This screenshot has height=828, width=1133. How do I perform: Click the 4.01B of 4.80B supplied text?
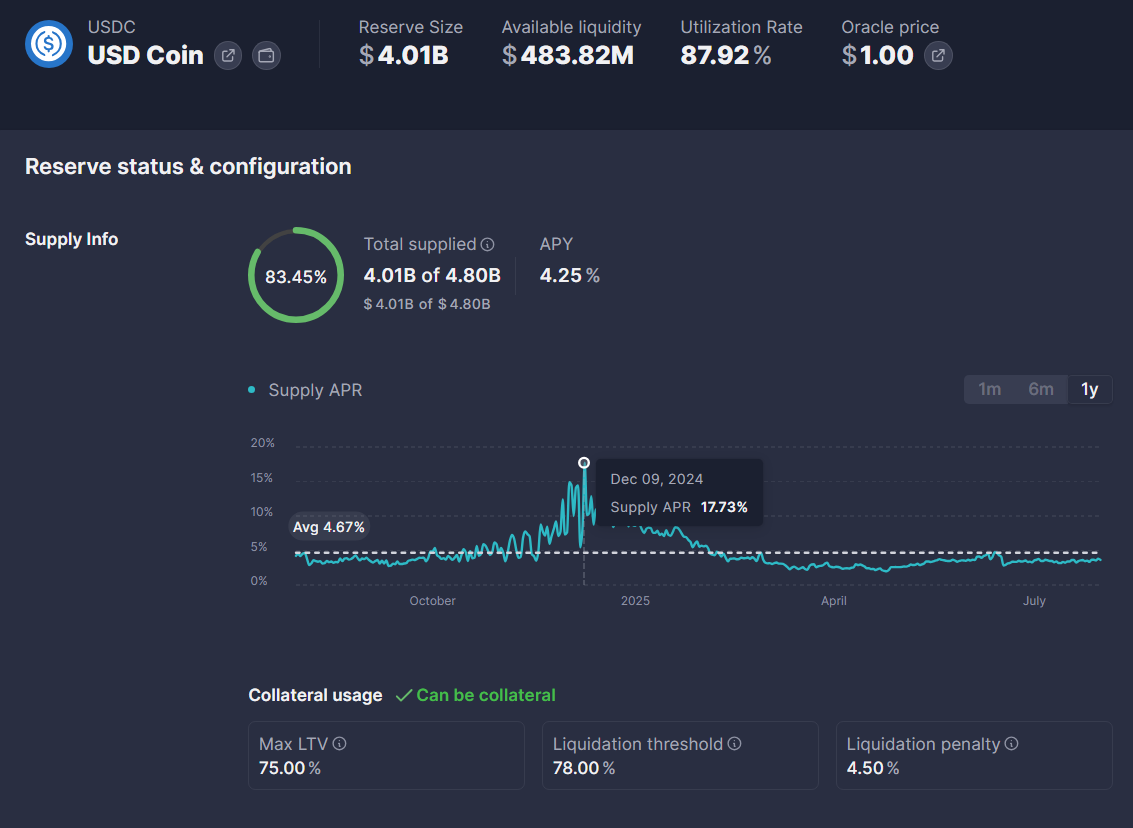[432, 275]
